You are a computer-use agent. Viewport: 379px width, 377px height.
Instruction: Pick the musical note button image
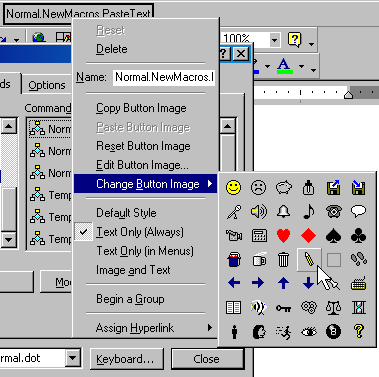309,211
